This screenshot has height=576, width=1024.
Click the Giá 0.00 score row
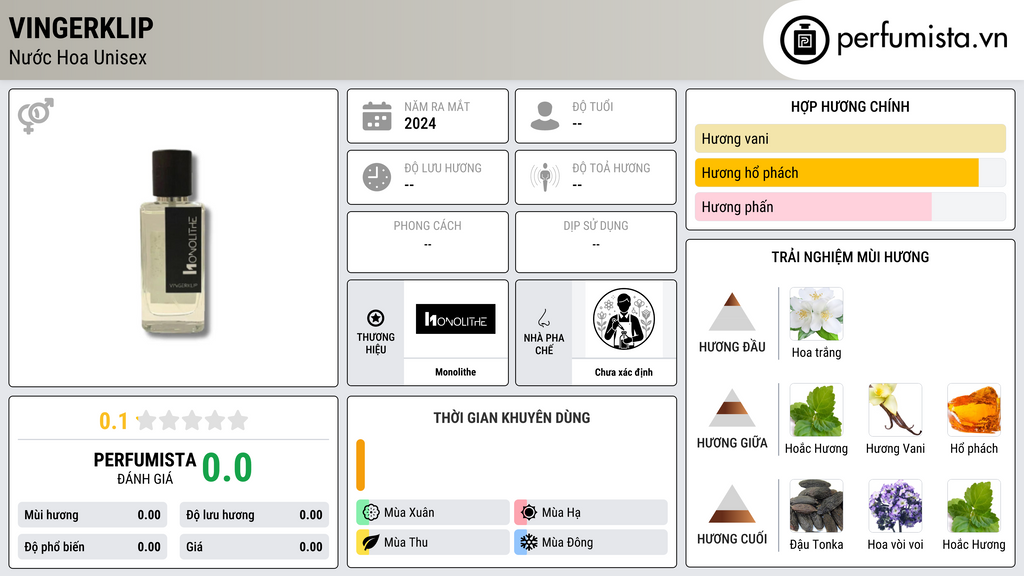(254, 547)
